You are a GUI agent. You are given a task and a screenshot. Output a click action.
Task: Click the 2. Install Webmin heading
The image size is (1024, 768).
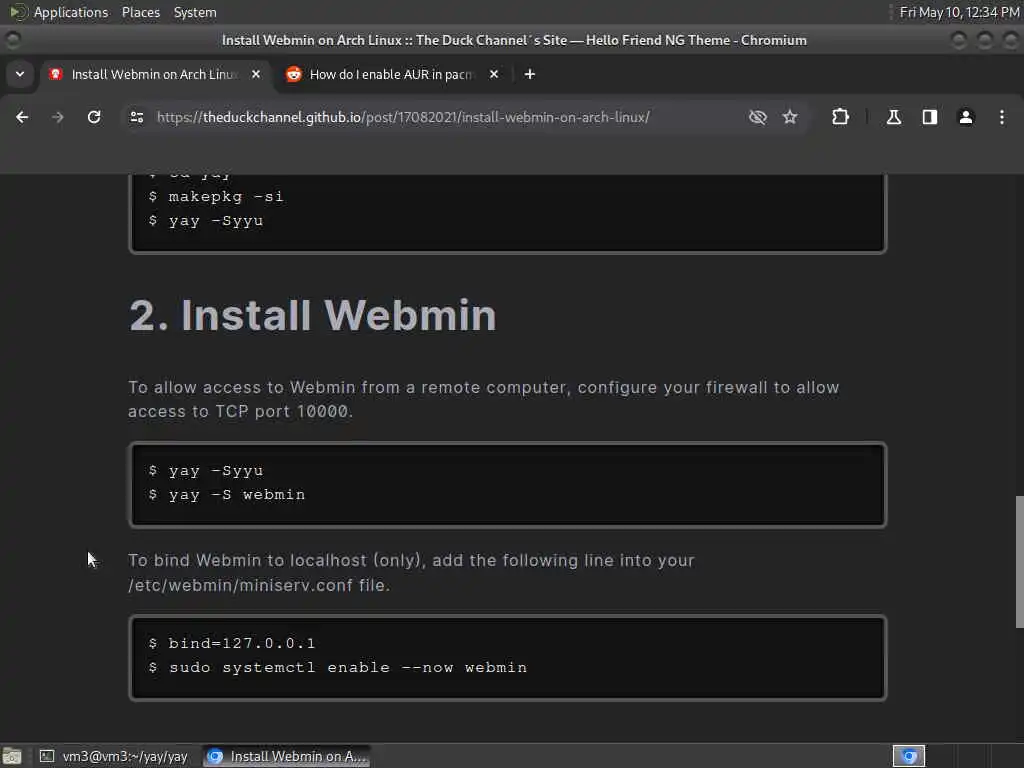pos(313,315)
